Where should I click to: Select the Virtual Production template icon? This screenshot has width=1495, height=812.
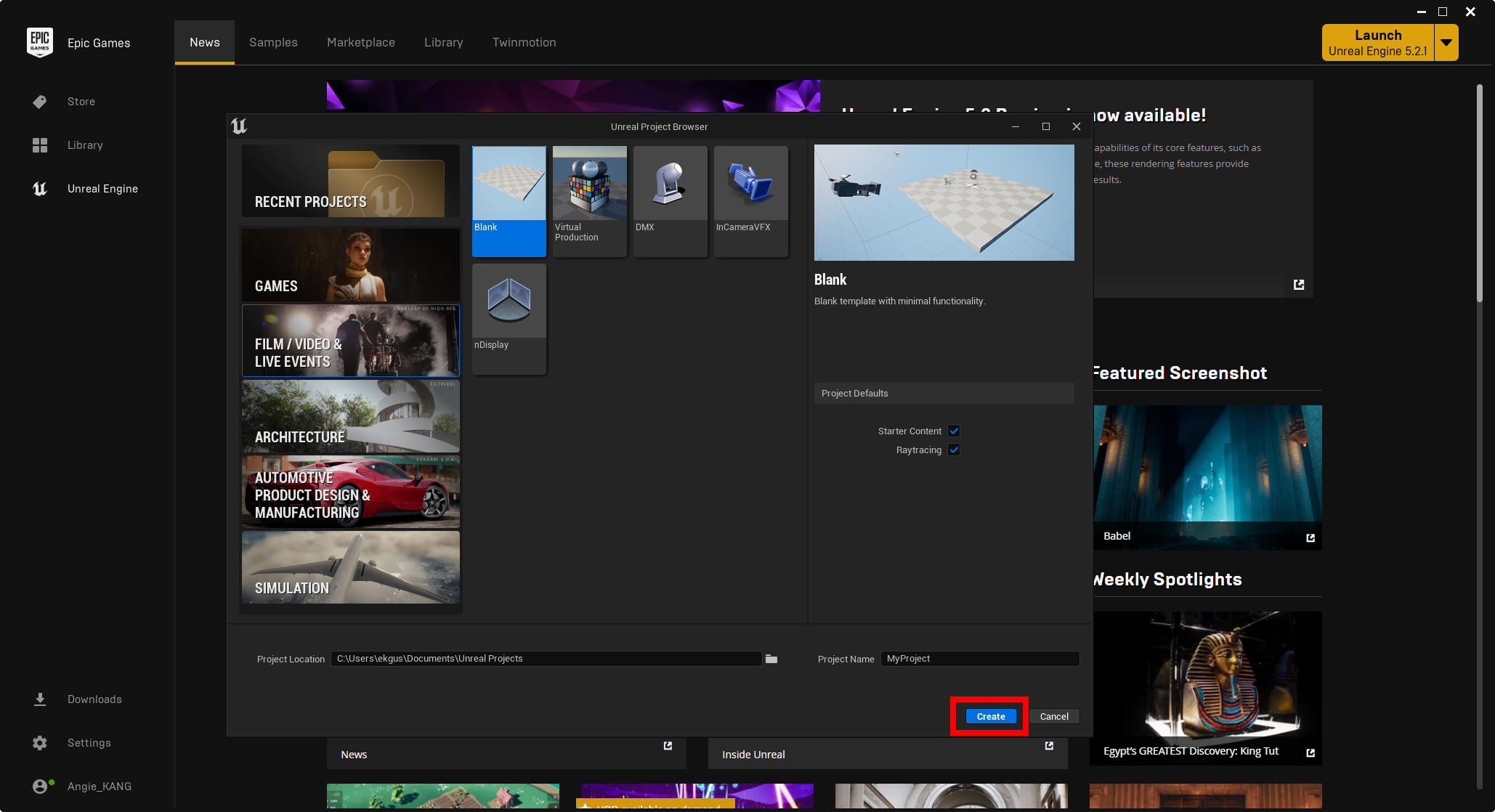[589, 184]
